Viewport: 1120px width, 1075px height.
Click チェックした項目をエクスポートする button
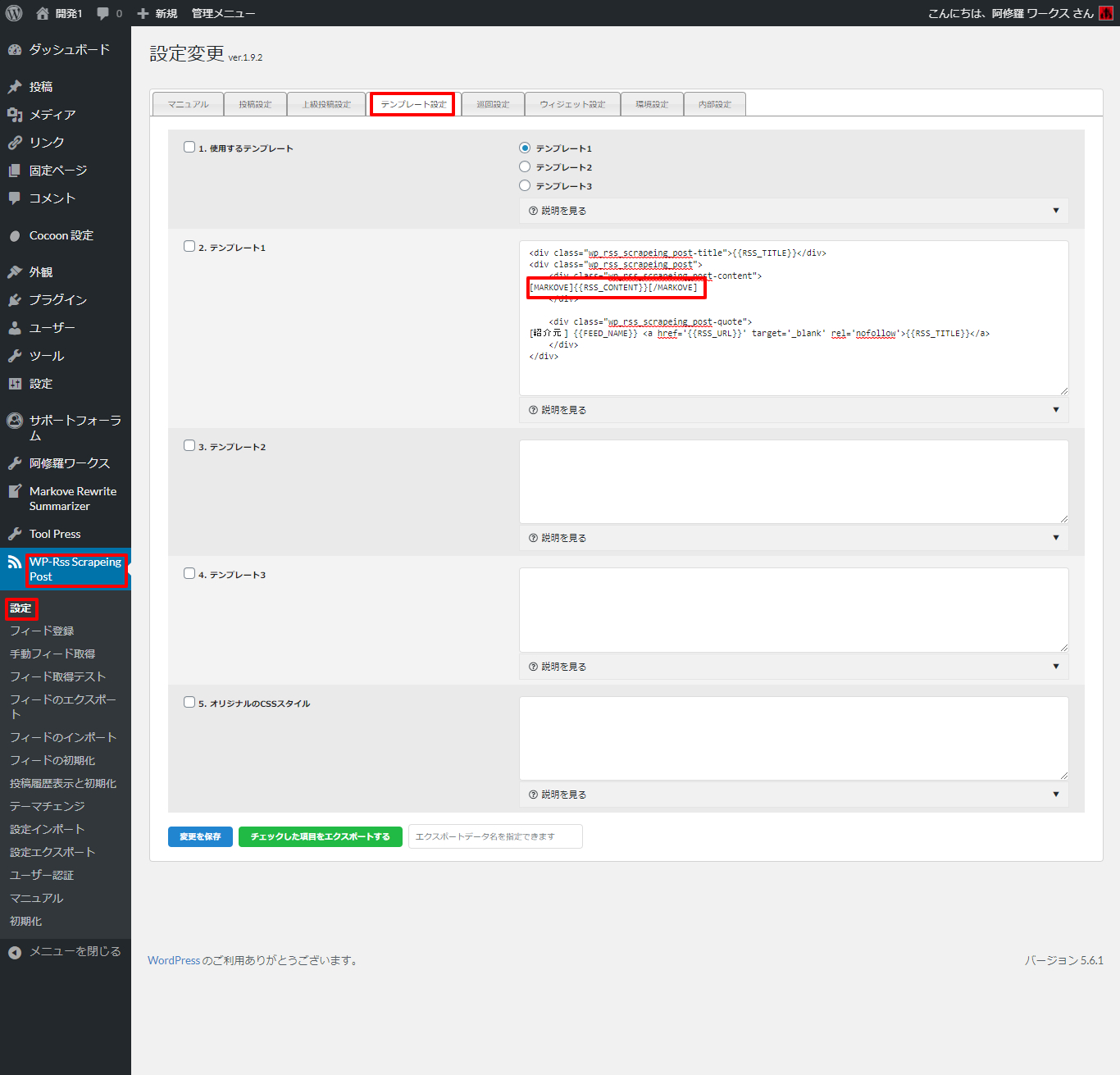pos(321,836)
